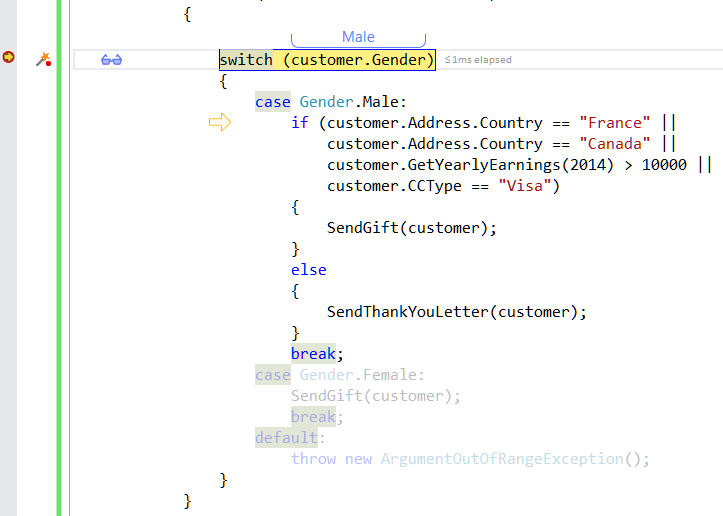Click "customer.CCType" in the condition
723x516 pixels.
tap(394, 186)
